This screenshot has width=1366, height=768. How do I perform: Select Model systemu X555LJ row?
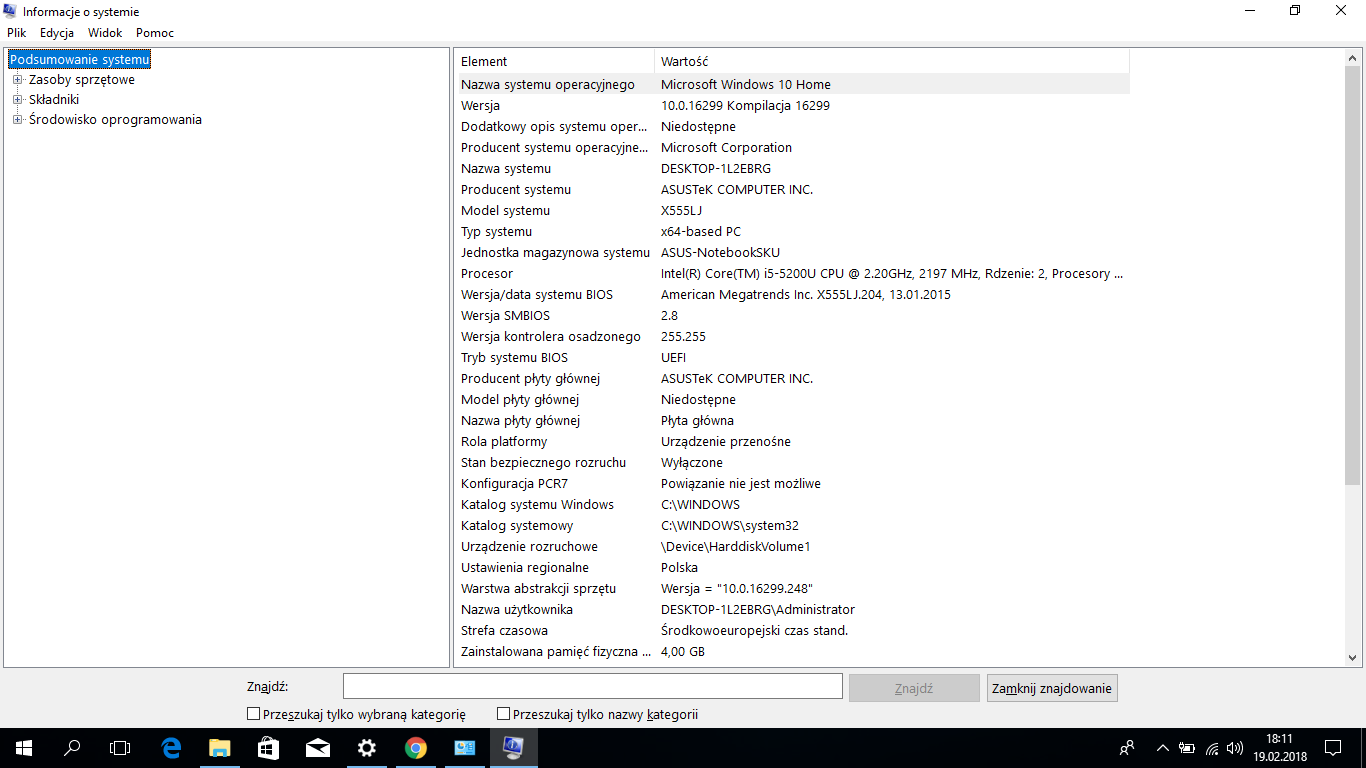tap(793, 210)
